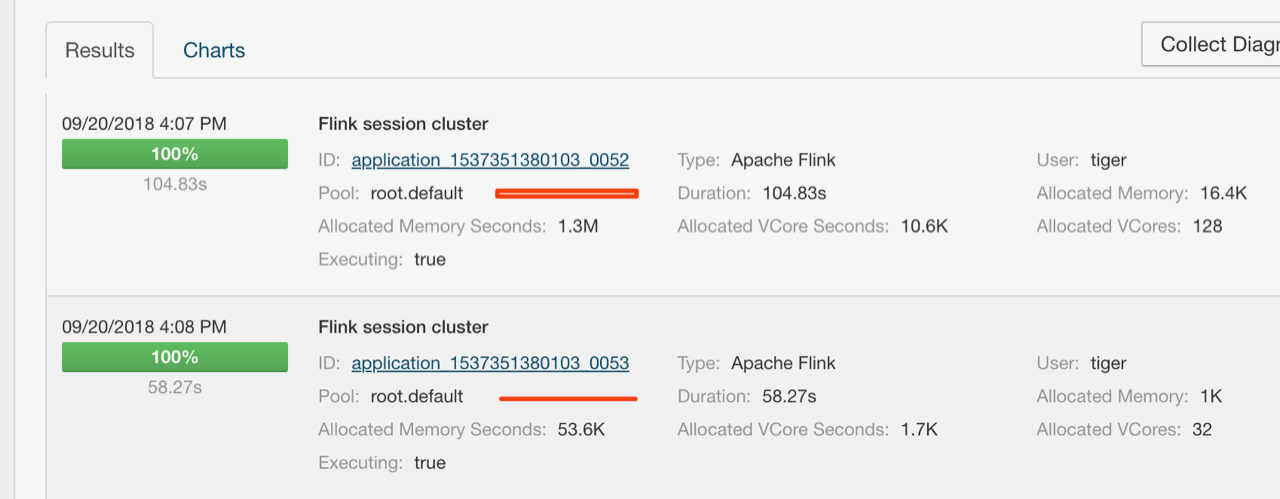
Task: Select the second Flink session cluster title
Action: [x=403, y=327]
